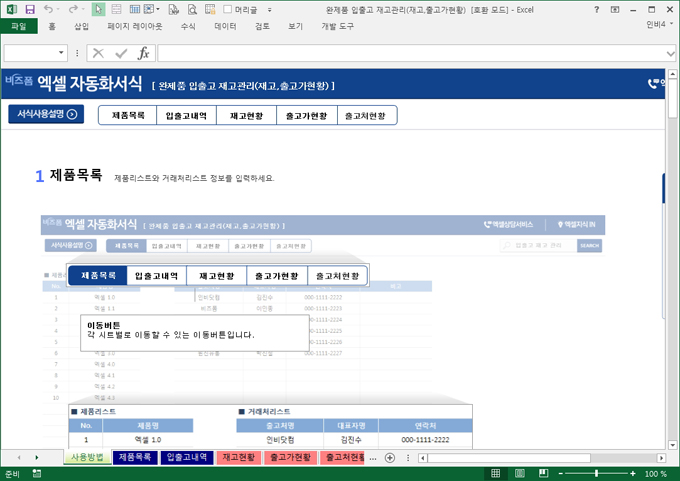
Task: Click the top navigation 입출고내역 button under the blue banner
Action: point(186,115)
